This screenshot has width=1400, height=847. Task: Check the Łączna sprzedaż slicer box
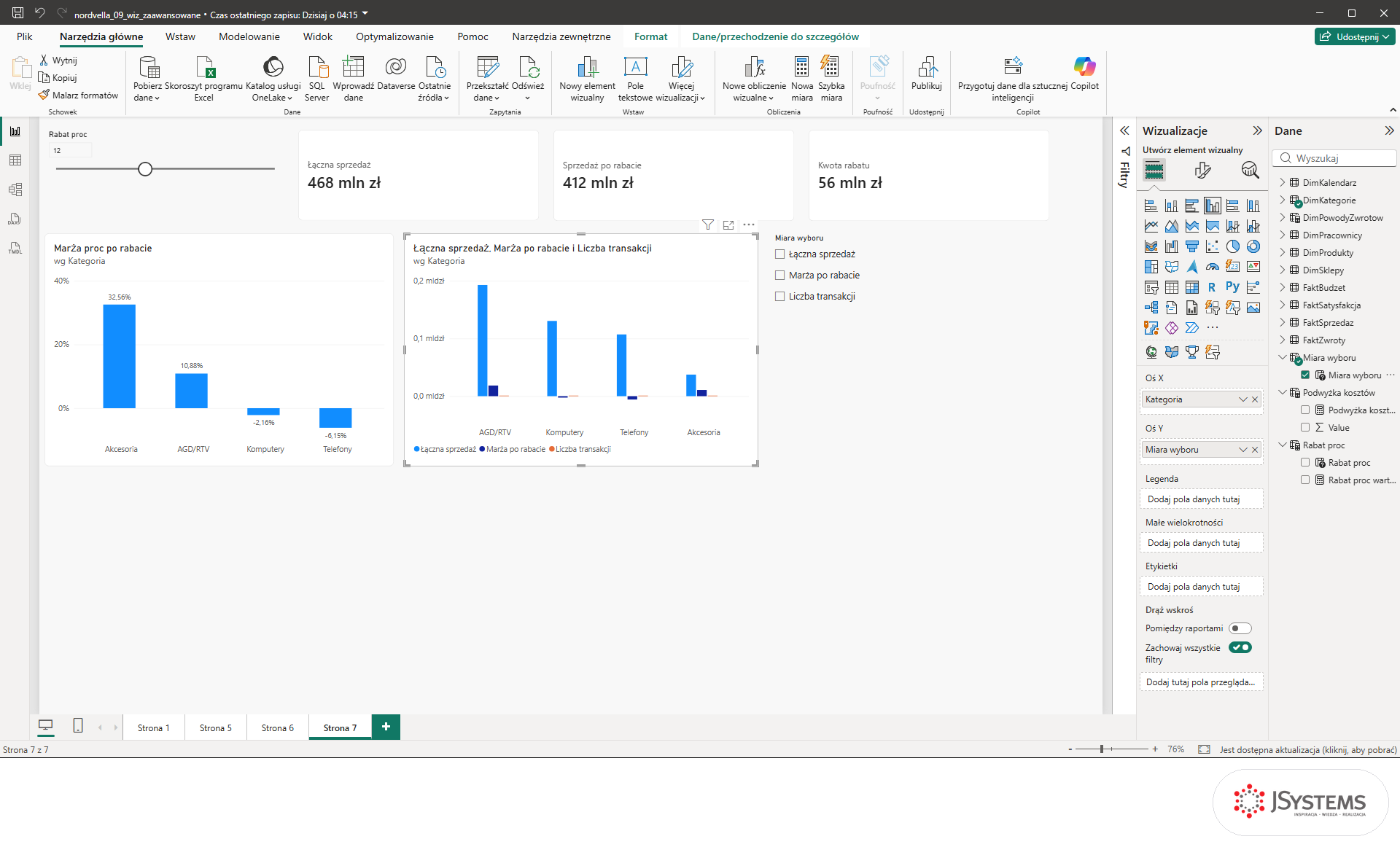point(780,254)
